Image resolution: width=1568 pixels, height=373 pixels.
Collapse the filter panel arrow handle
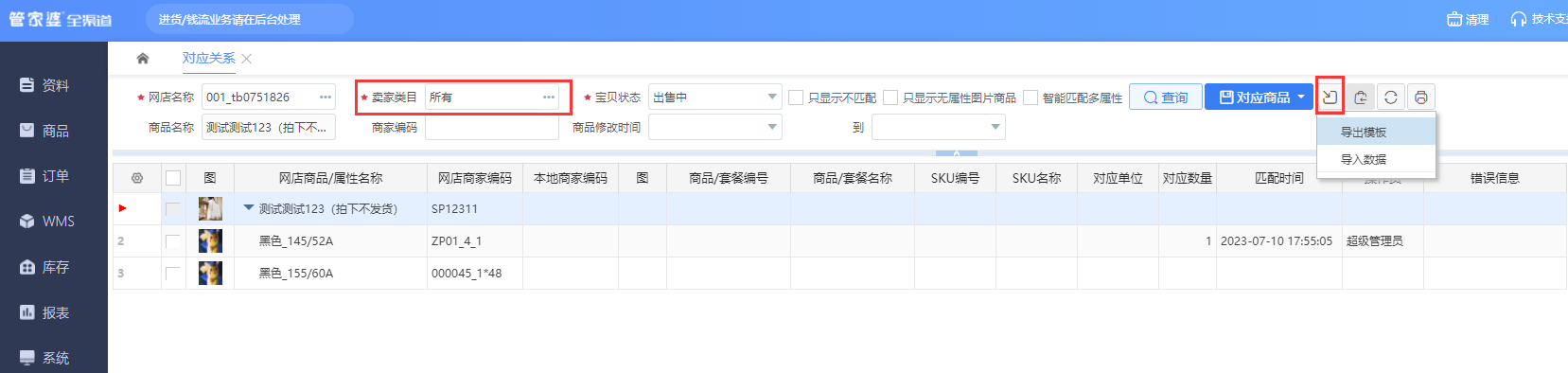[x=957, y=152]
